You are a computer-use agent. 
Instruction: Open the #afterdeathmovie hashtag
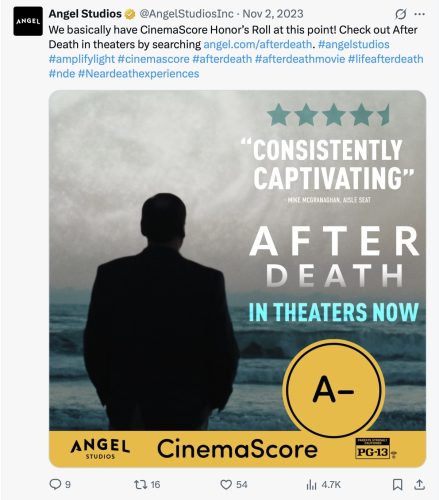click(x=300, y=59)
